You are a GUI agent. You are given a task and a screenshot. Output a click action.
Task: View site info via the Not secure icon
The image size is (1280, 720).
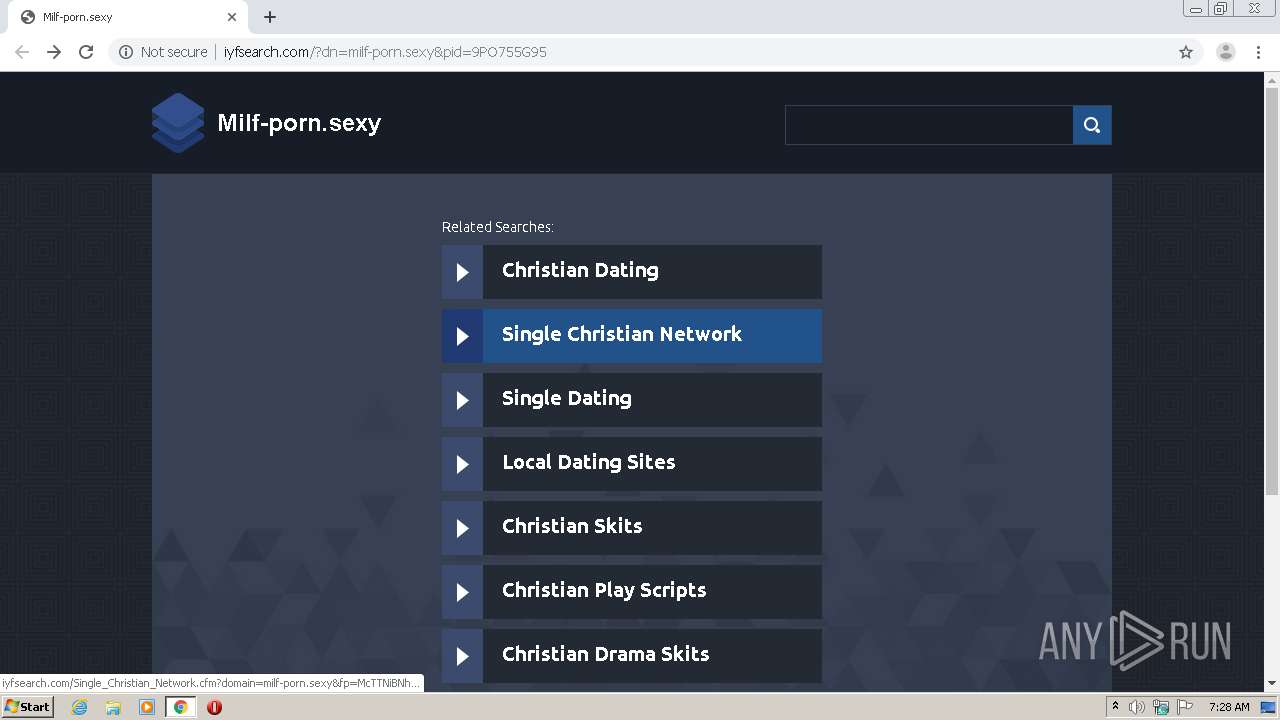tap(126, 52)
